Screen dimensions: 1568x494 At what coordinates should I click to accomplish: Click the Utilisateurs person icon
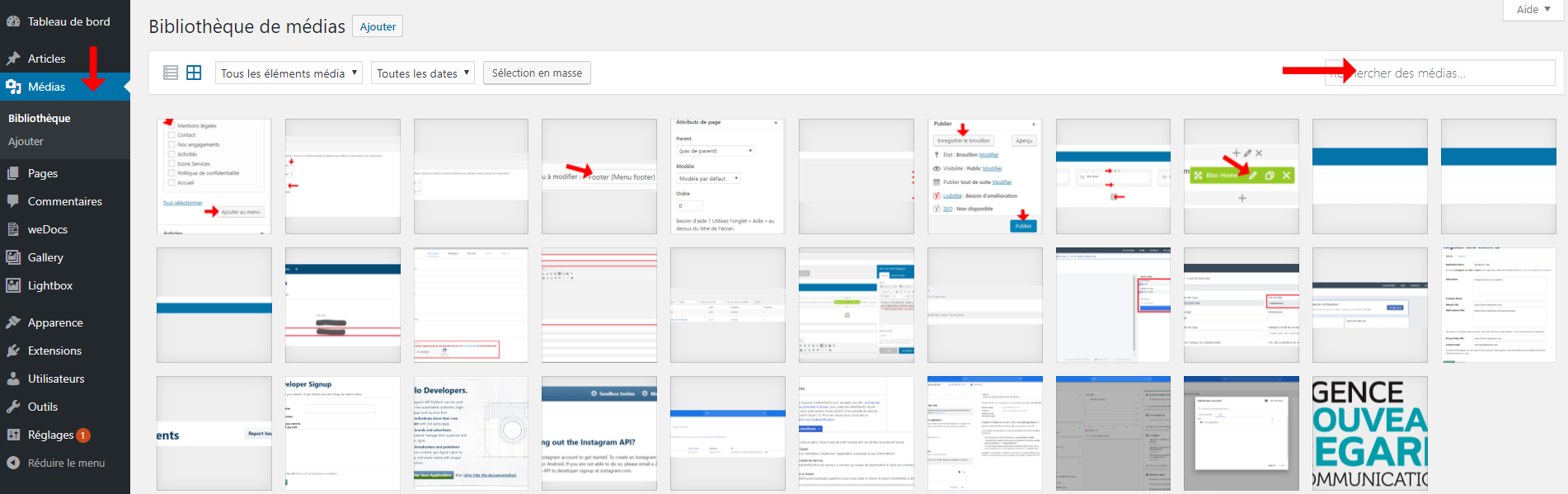click(13, 379)
